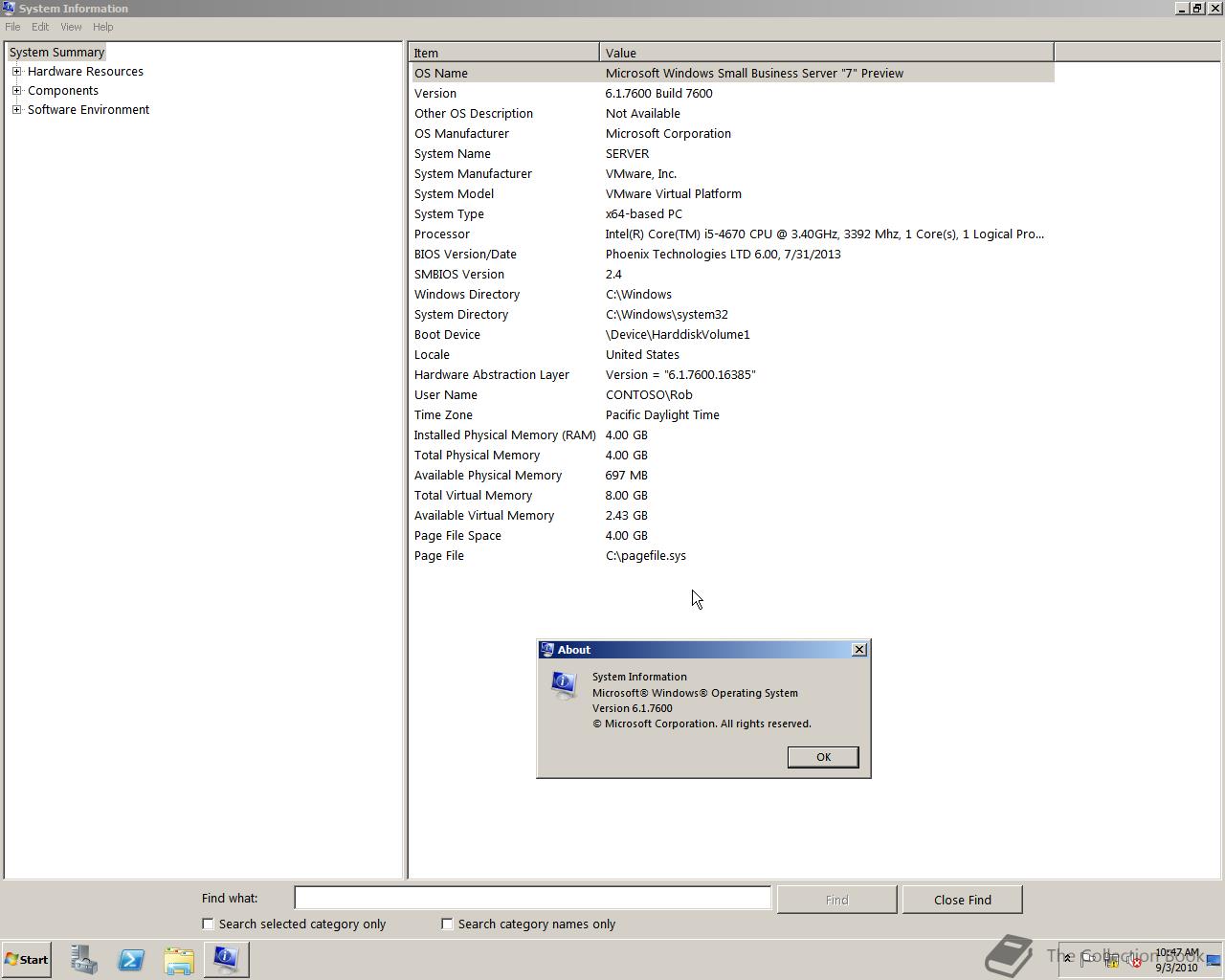Open the taskbar clock showing 10:47 AM
This screenshot has height=980, width=1225.
click(x=1176, y=960)
